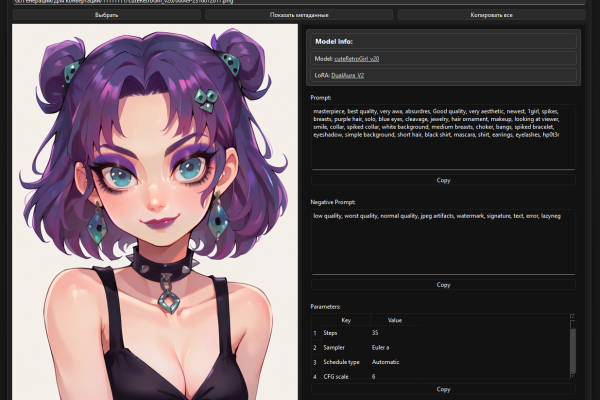Click the Копировать все button
600x400 pixels.
click(491, 15)
